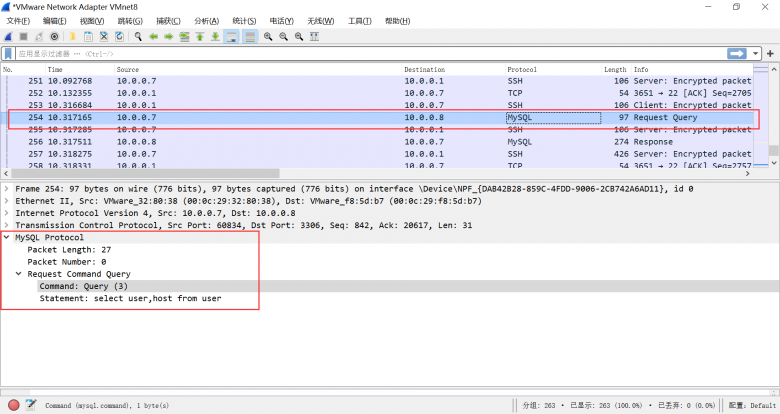The width and height of the screenshot is (780, 414).
Task: Sort by the Length column header
Action: coord(616,70)
